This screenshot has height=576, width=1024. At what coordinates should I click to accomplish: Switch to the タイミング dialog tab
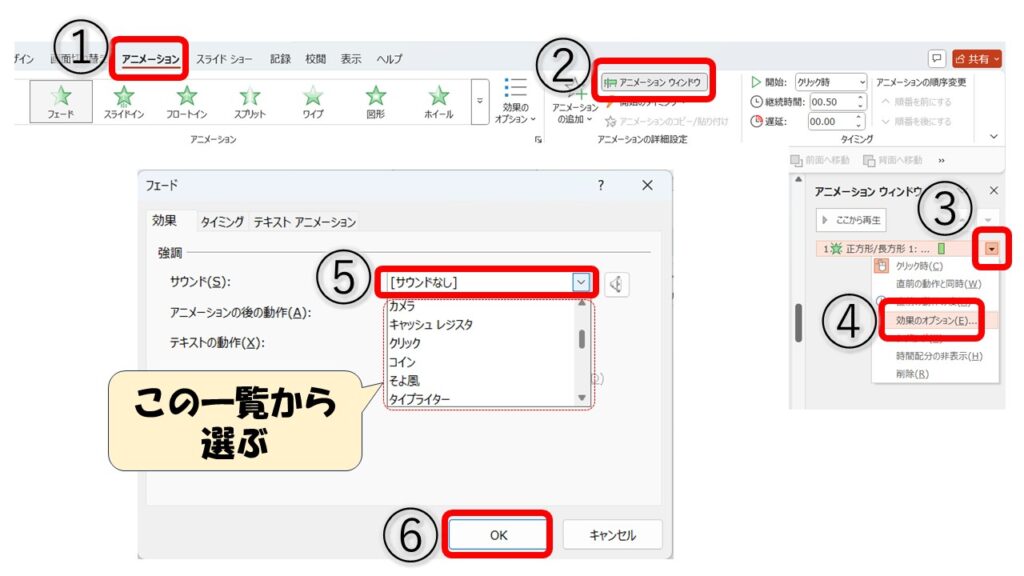[x=221, y=222]
